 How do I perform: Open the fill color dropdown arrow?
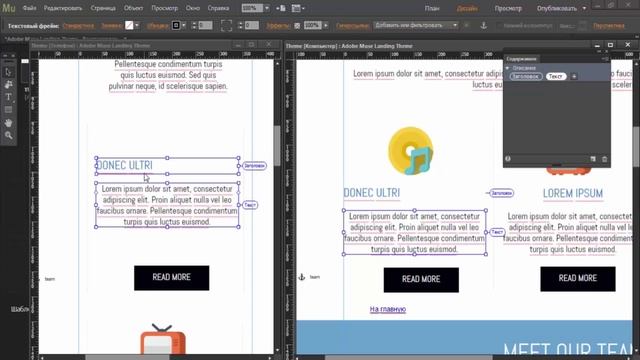(137, 25)
